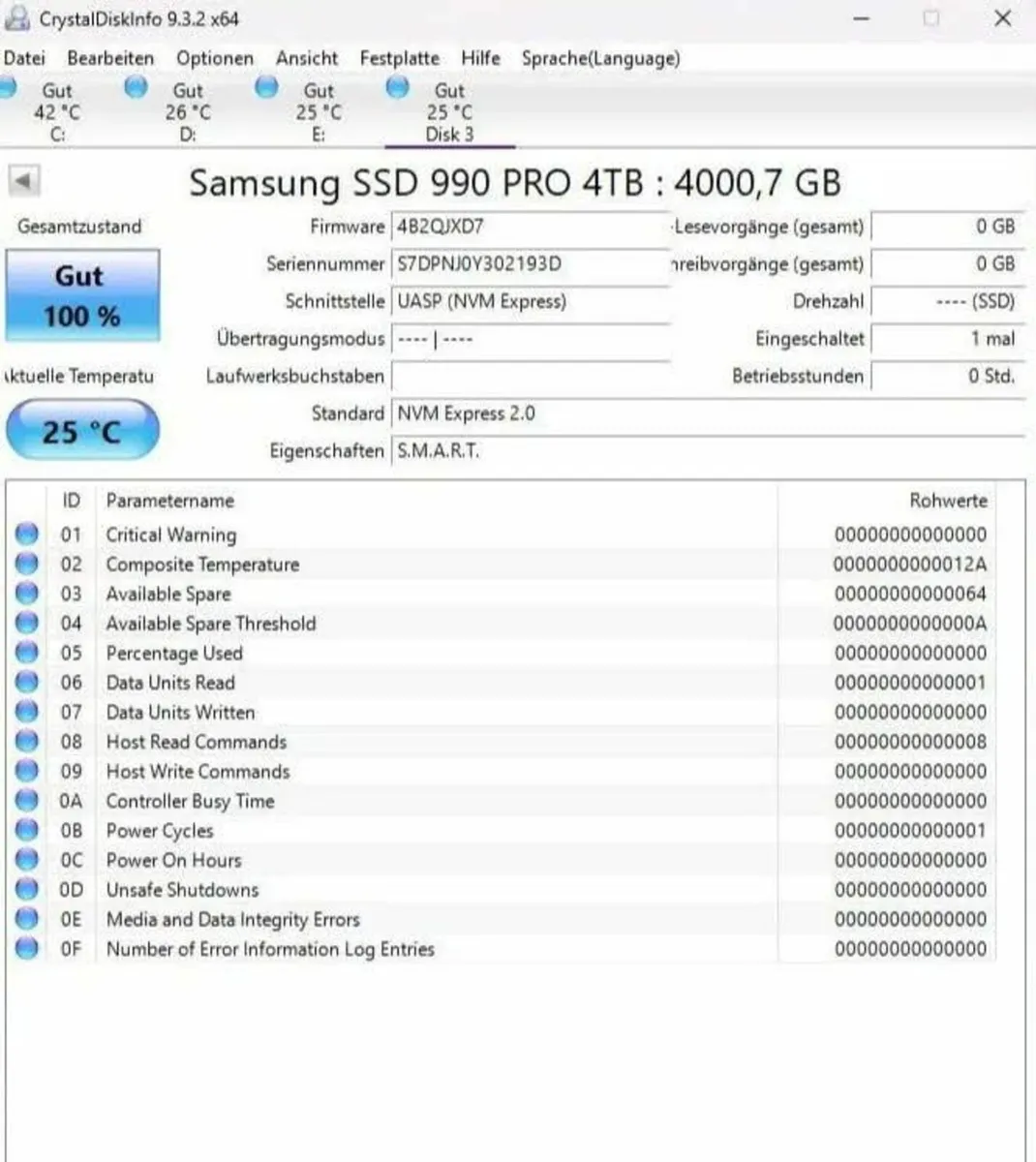The height and width of the screenshot is (1162, 1036).
Task: Click the Lesevorgänge (gesamt) value 0 GB
Action: coord(948,227)
